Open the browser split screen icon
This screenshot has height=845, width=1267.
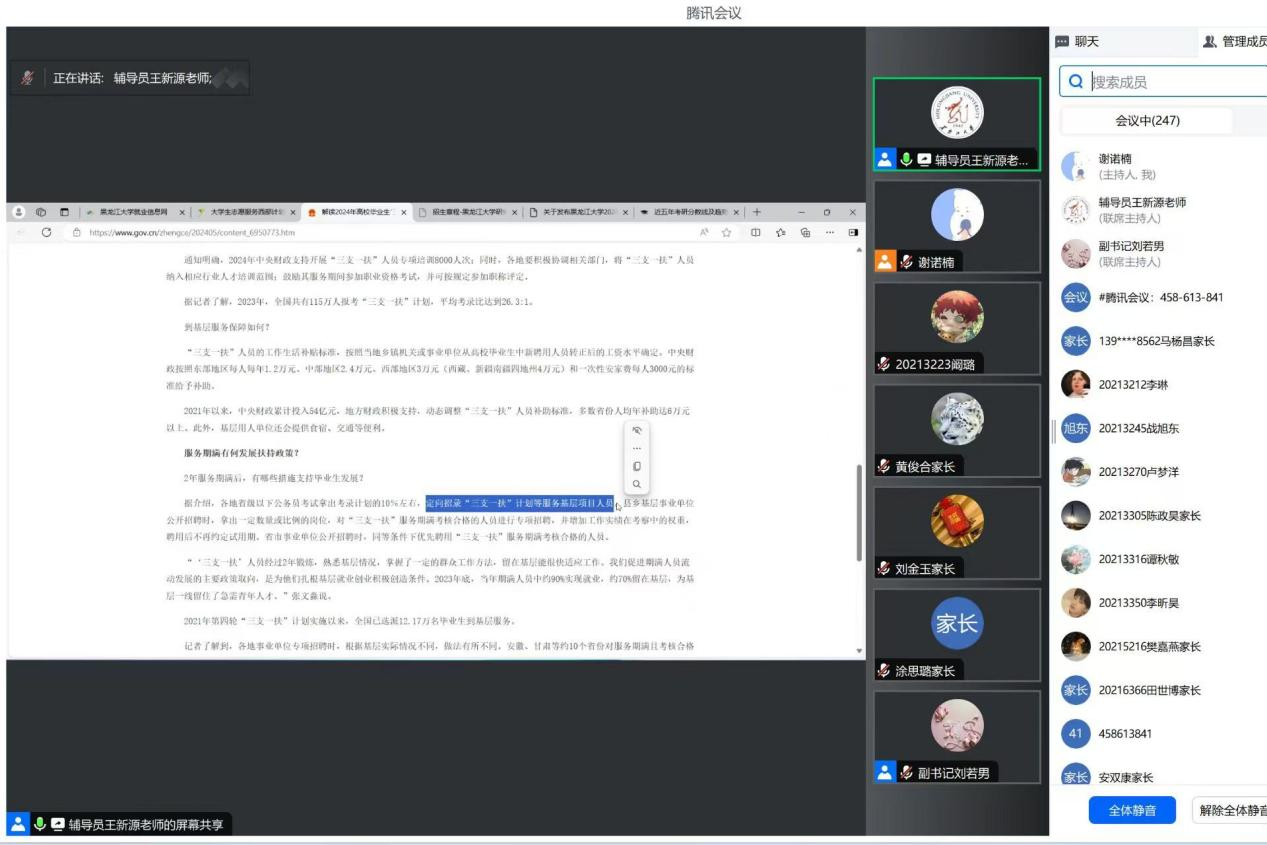pos(755,232)
